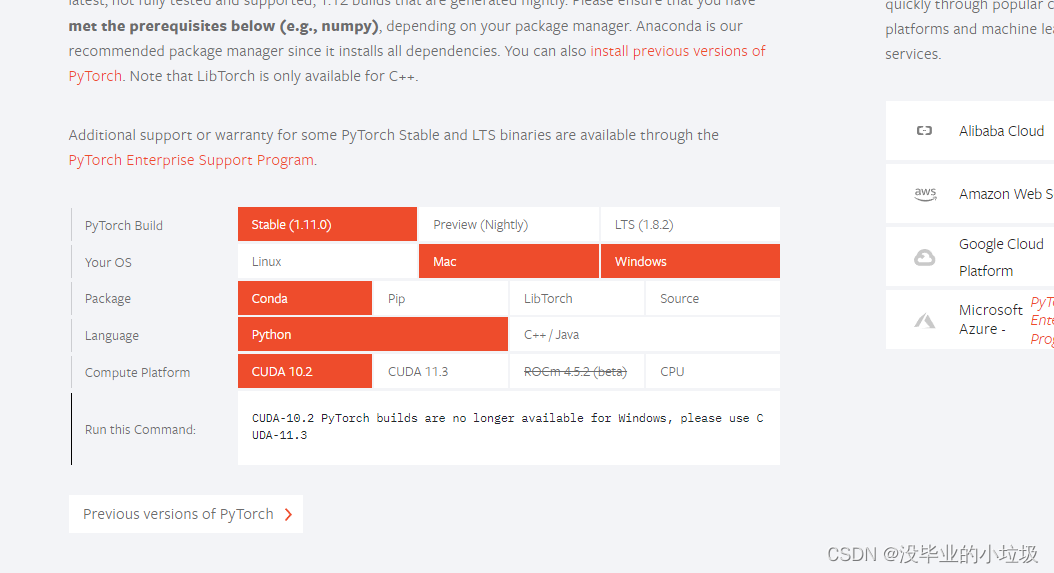Viewport: 1054px width, 573px height.
Task: Open Alibaba Cloud platform link
Action: [x=970, y=130]
